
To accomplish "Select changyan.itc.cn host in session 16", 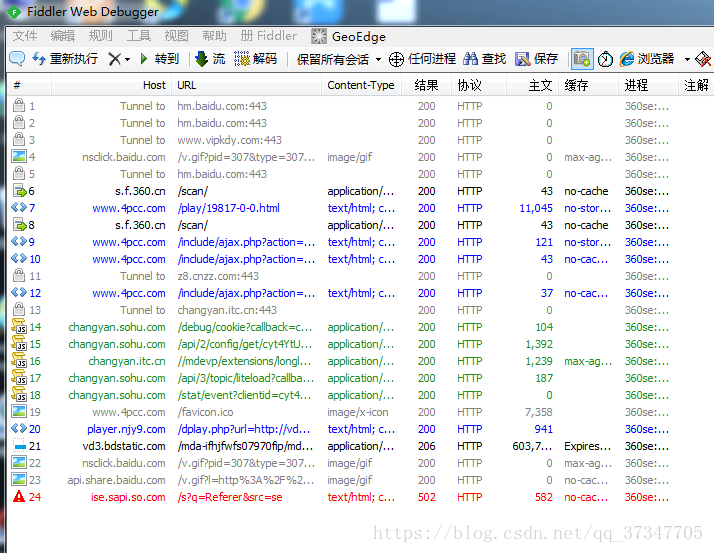I will (x=127, y=361).
